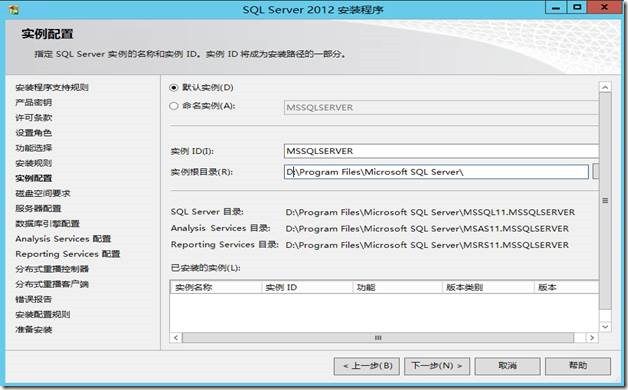Select 功能选择 step in sidebar
The image size is (628, 390).
pos(34,148)
